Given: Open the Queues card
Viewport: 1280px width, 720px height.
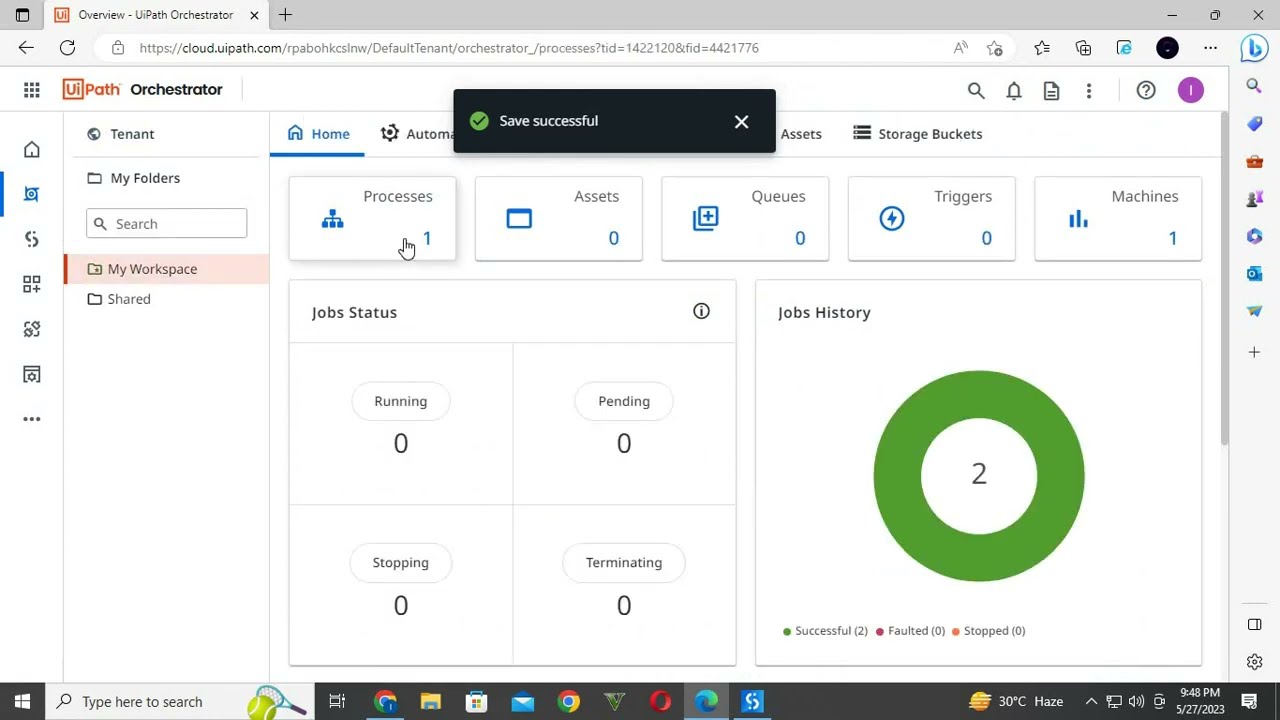Looking at the screenshot, I should click(x=745, y=218).
